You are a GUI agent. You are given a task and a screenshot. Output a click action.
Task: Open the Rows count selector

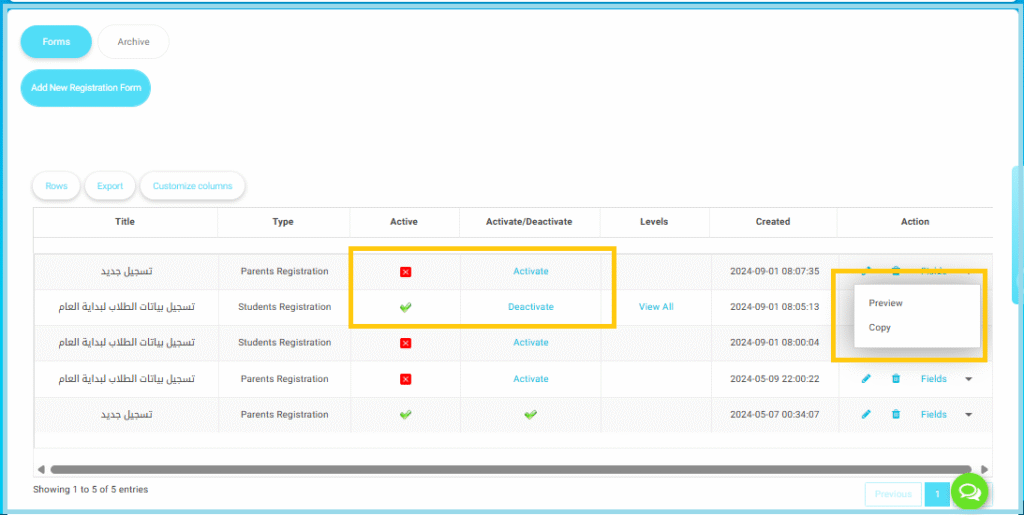click(x=56, y=186)
